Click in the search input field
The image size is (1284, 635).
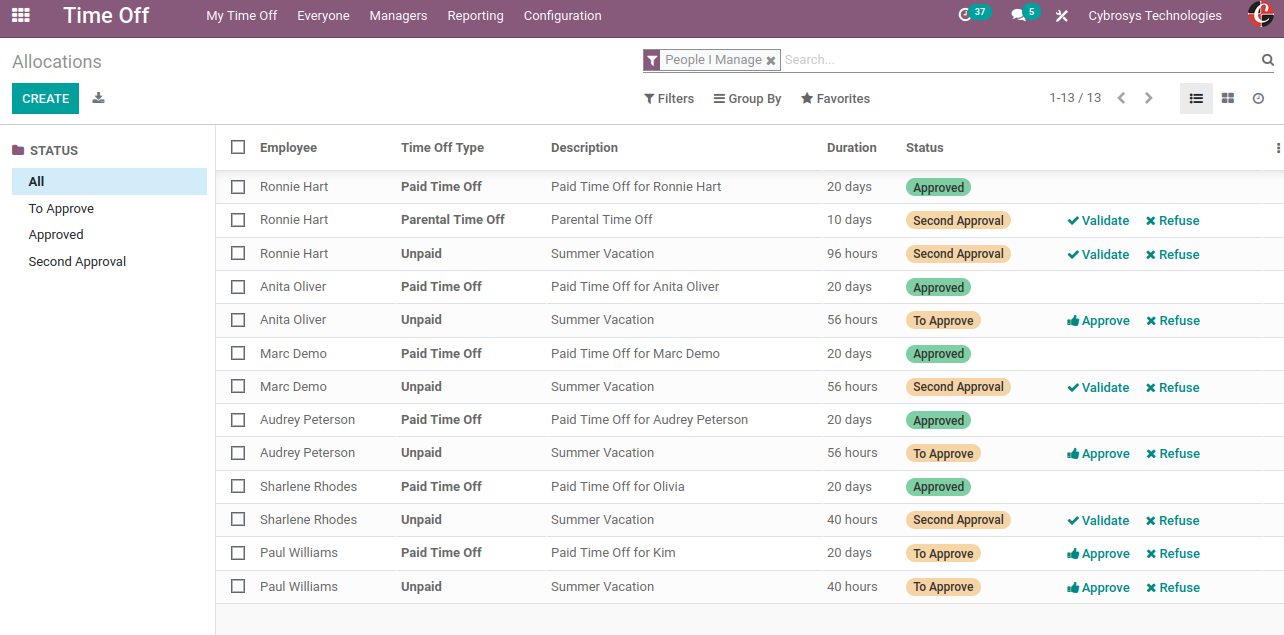[x=1018, y=60]
